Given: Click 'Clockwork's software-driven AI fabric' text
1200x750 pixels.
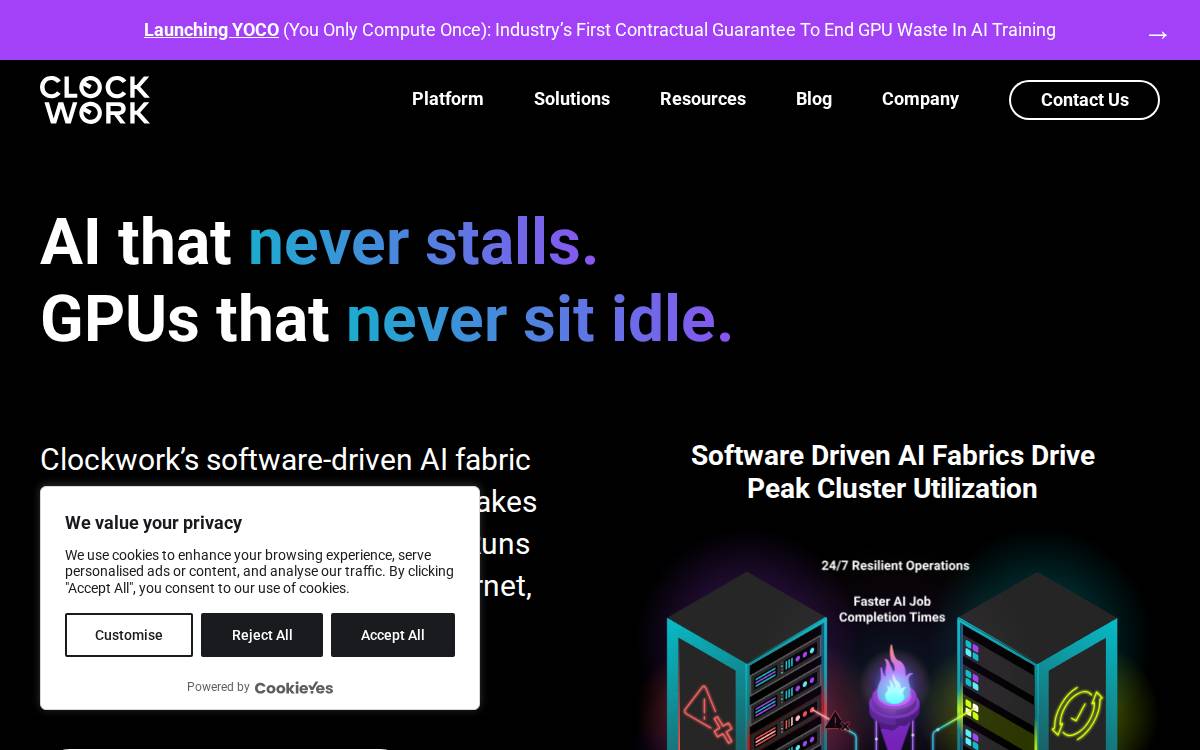Looking at the screenshot, I should click(x=285, y=460).
